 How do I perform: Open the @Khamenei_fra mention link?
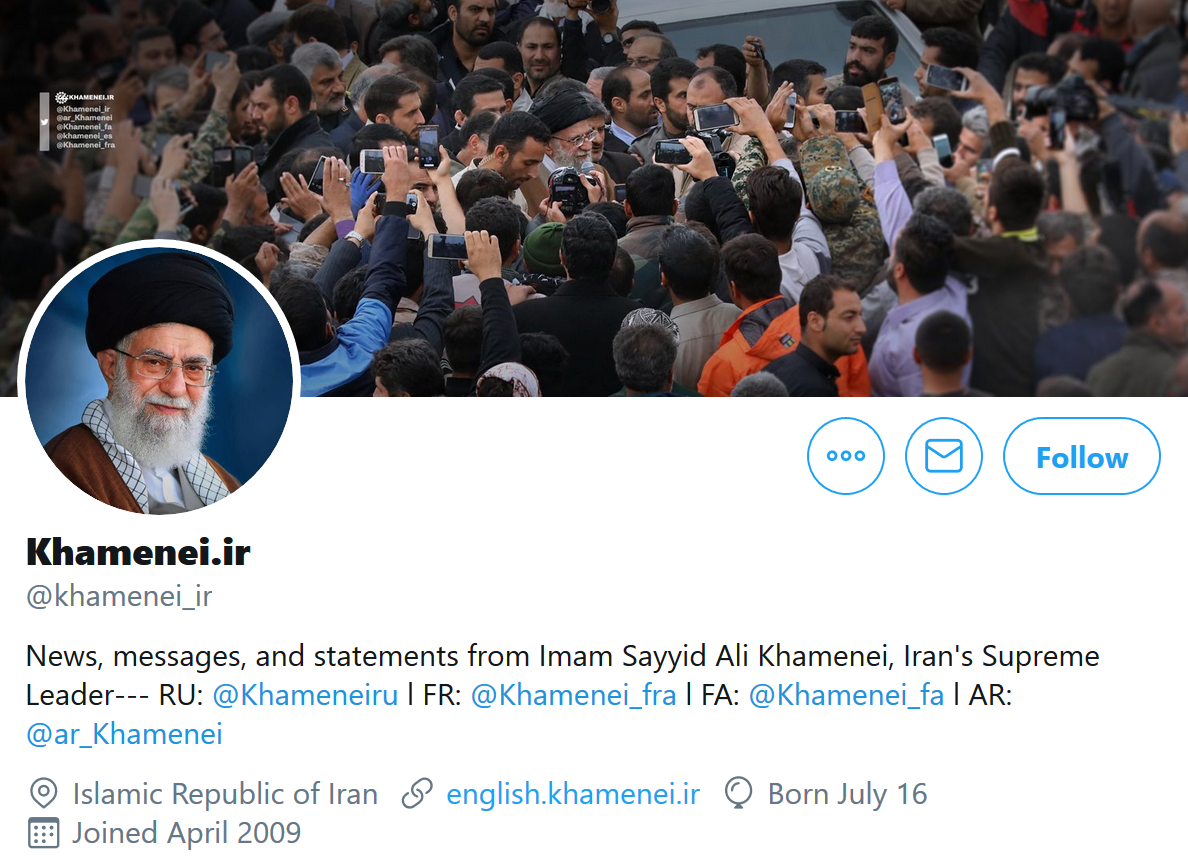click(x=574, y=695)
